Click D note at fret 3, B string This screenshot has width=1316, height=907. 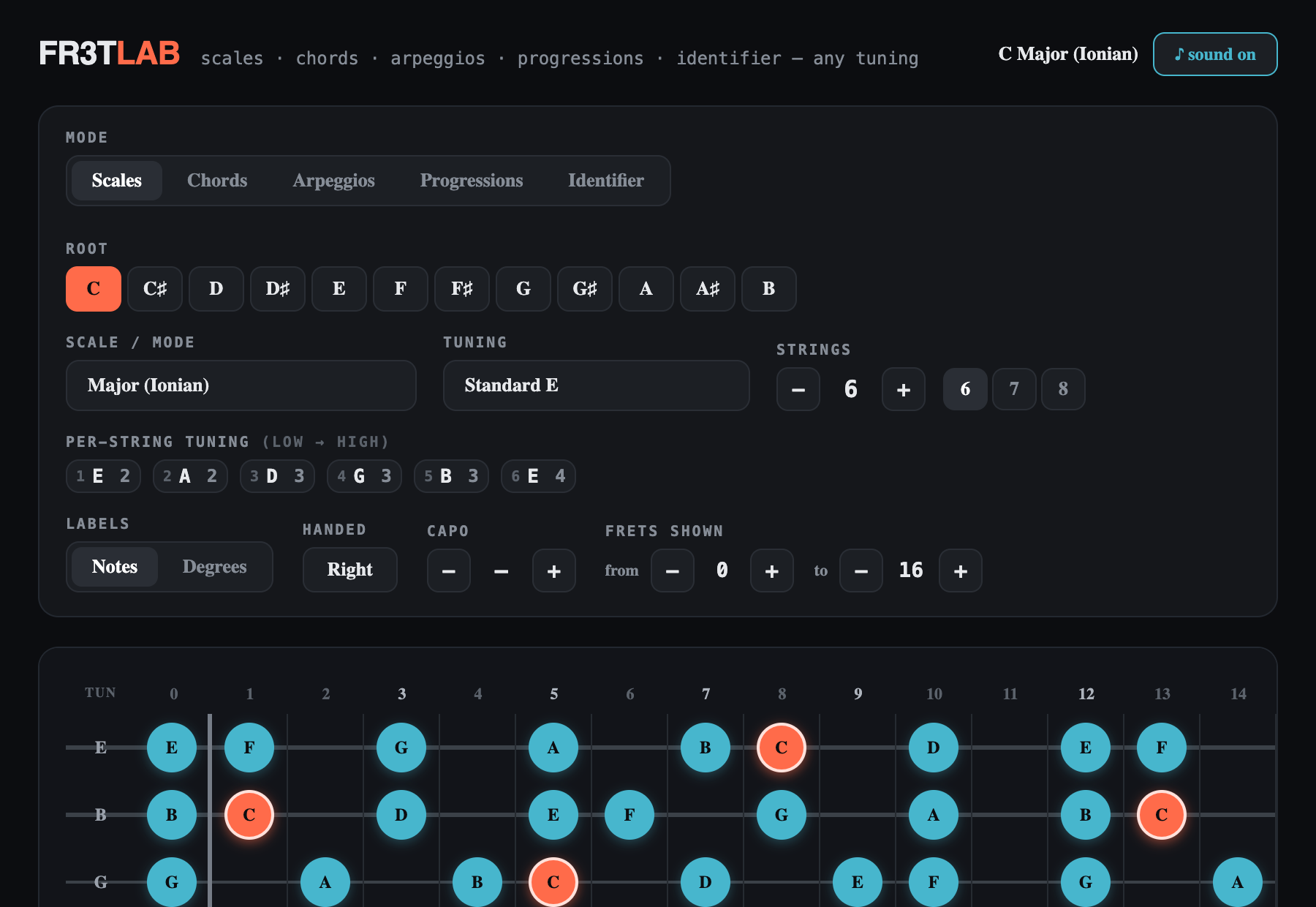pyautogui.click(x=401, y=815)
